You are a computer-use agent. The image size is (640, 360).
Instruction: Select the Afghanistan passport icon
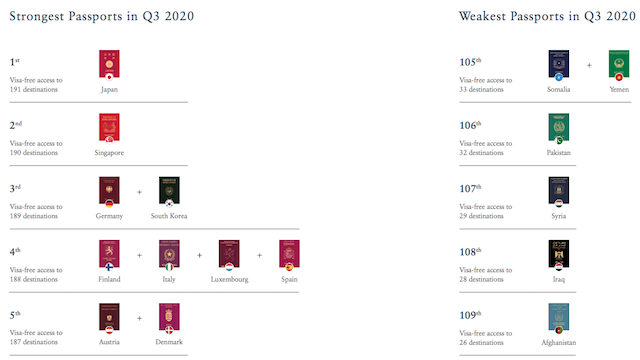[559, 318]
